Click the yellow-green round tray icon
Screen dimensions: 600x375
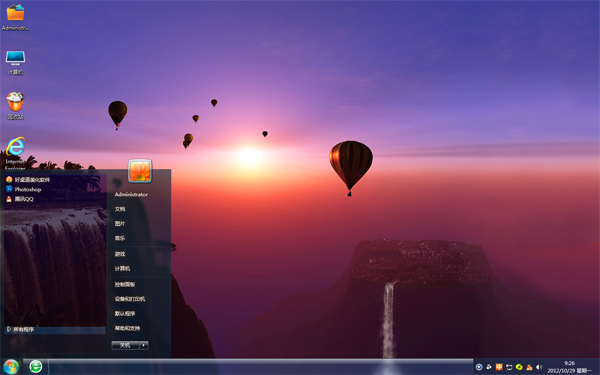[x=519, y=367]
